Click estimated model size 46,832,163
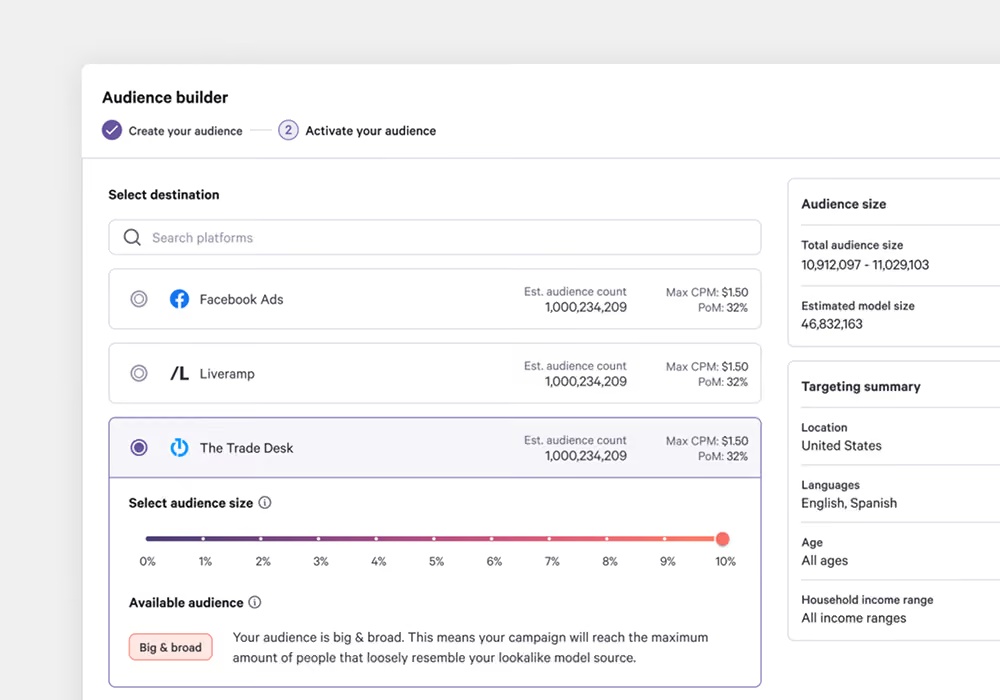The width and height of the screenshot is (1000, 700). coord(832,324)
